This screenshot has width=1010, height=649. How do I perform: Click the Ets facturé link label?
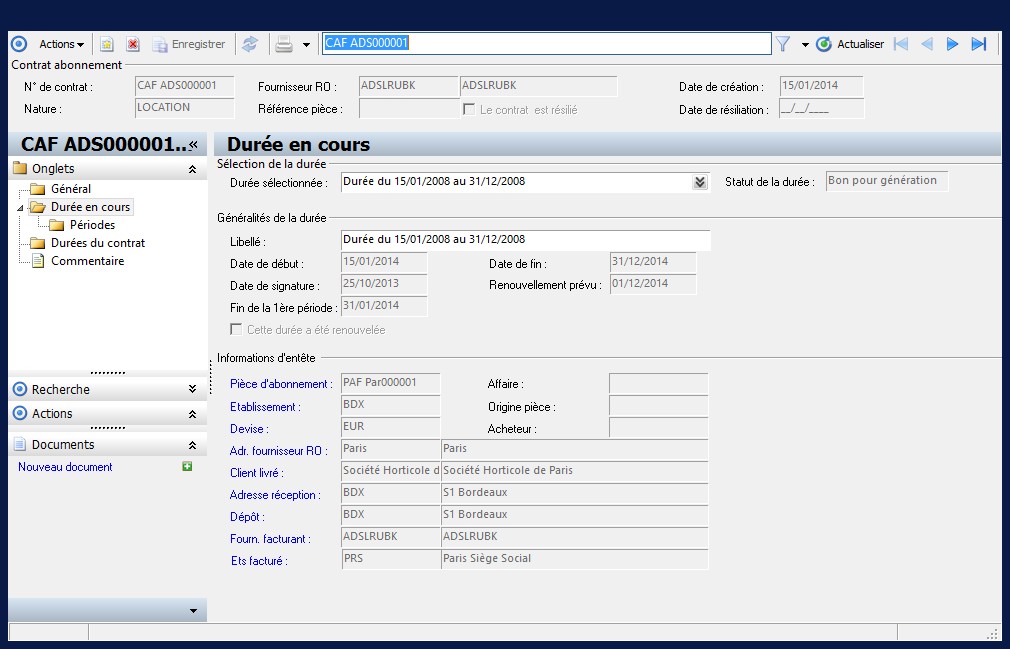click(x=259, y=561)
